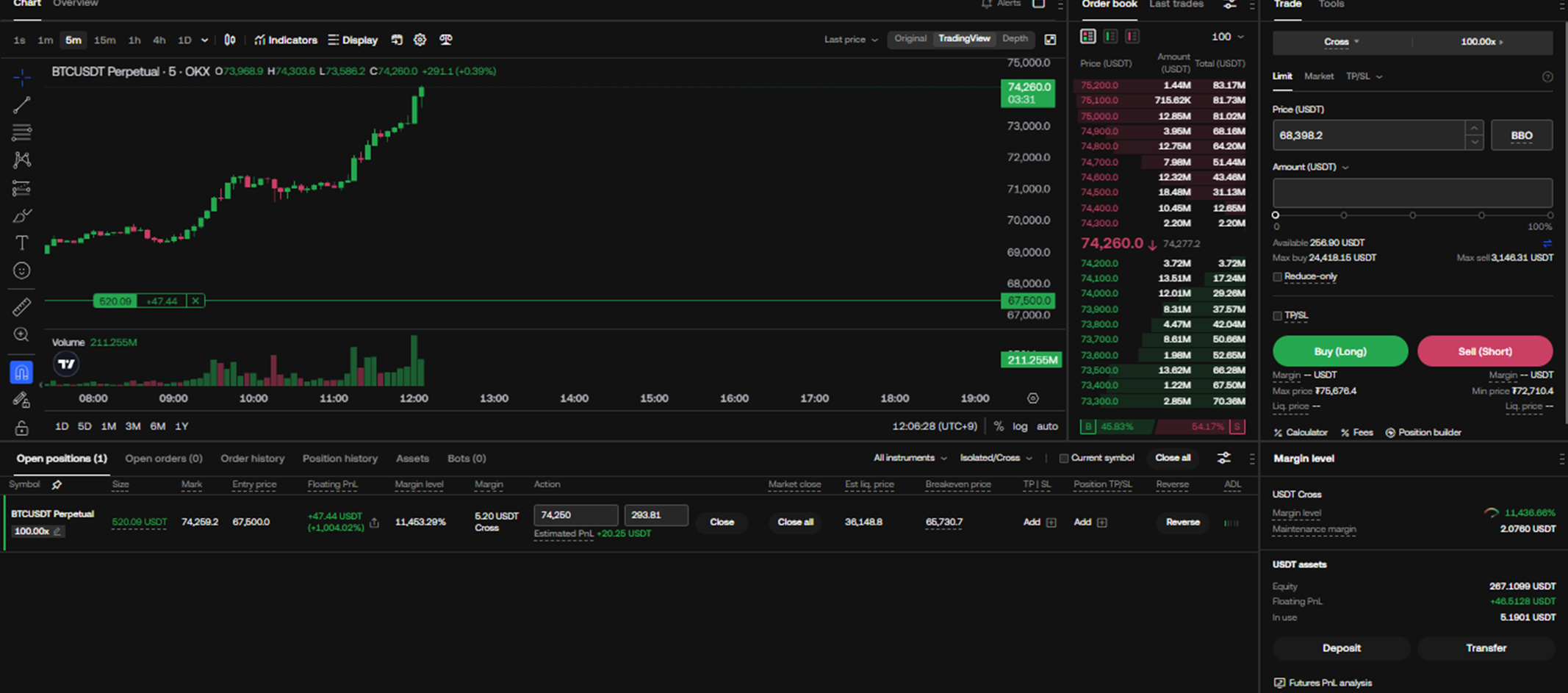1568x693 pixels.
Task: Cancel the 520.09 position line on chart
Action: (195, 301)
